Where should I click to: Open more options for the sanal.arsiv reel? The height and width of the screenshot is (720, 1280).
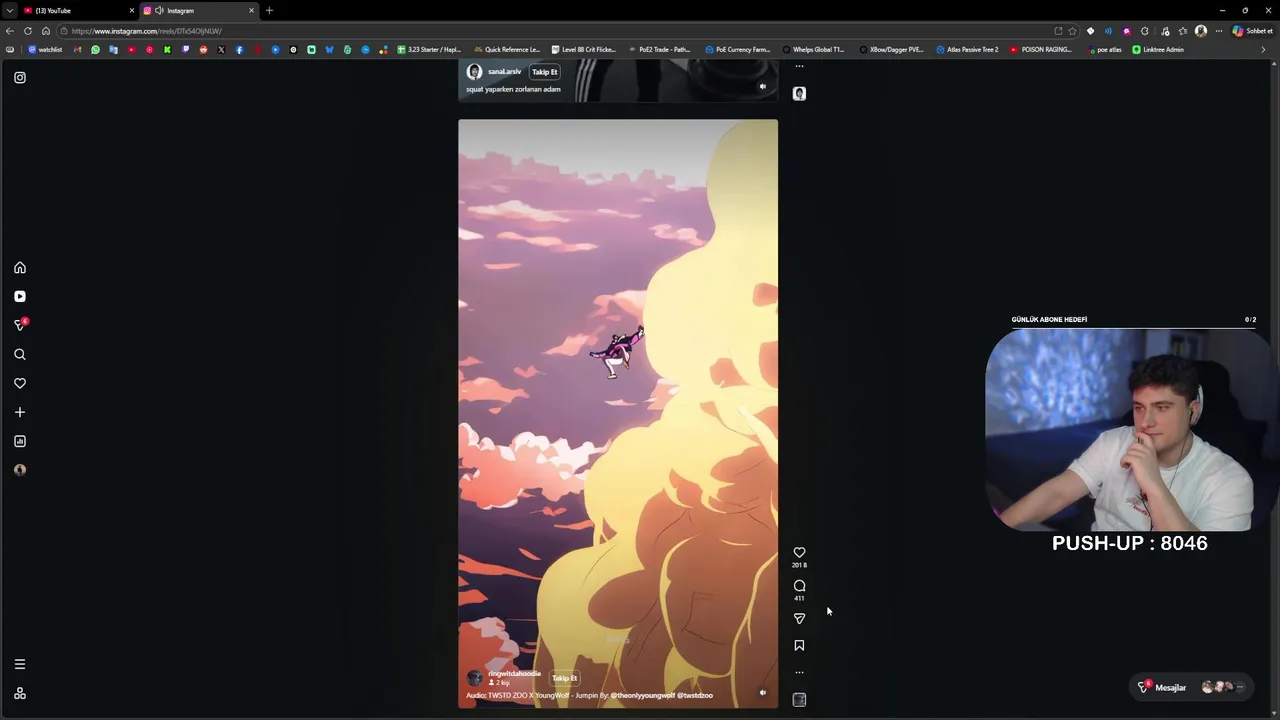point(799,67)
